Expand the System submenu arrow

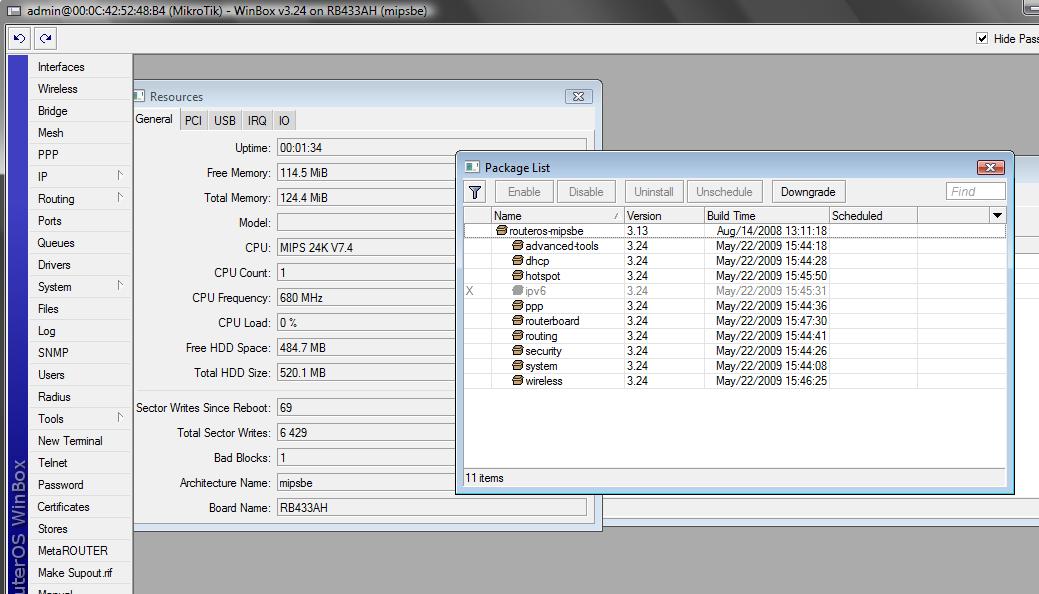120,286
